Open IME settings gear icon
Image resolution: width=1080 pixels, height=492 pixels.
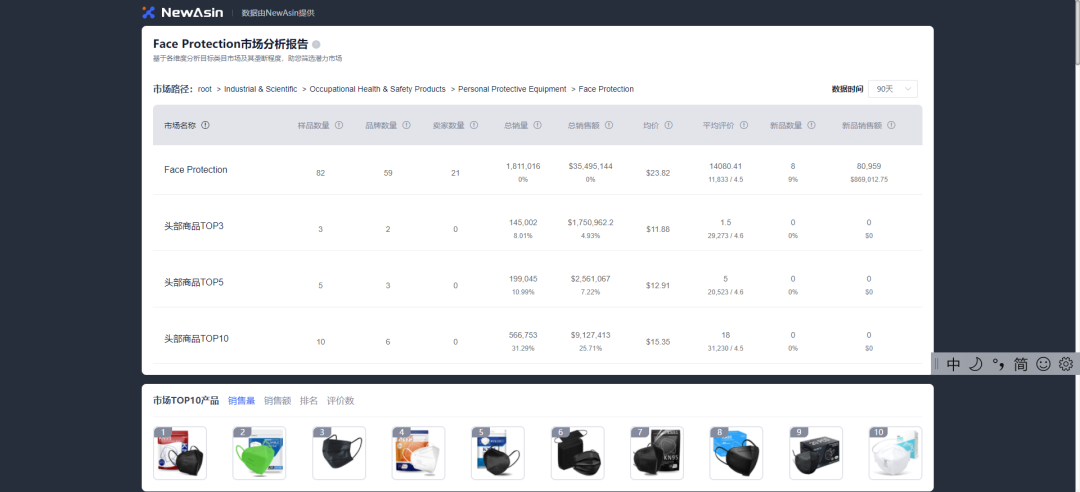(x=1066, y=364)
